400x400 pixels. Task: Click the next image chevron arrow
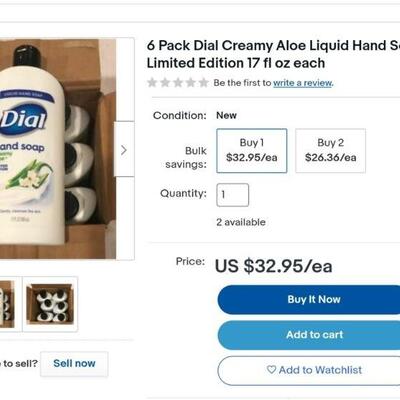pyautogui.click(x=124, y=150)
